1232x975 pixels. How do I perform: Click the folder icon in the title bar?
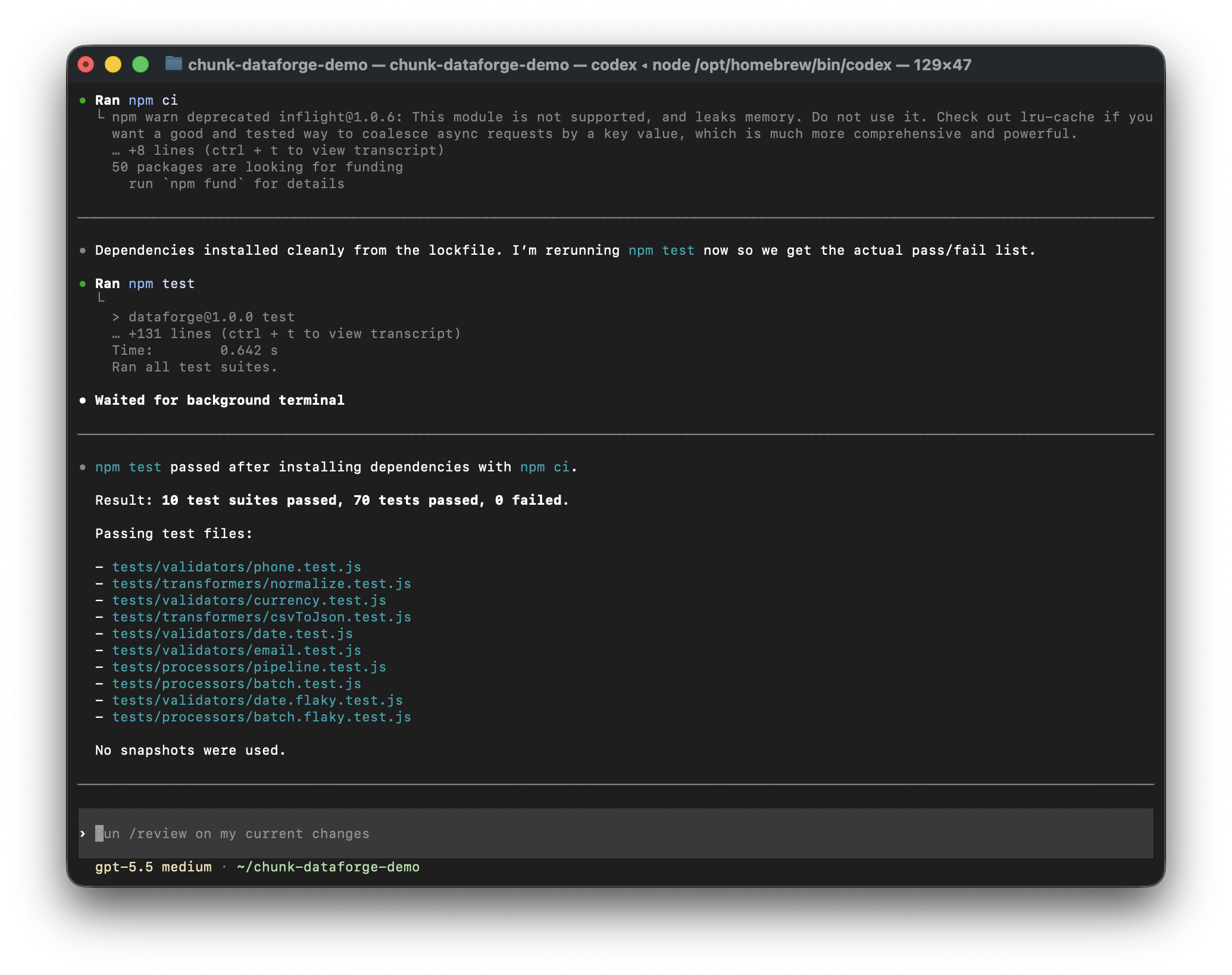pos(173,64)
